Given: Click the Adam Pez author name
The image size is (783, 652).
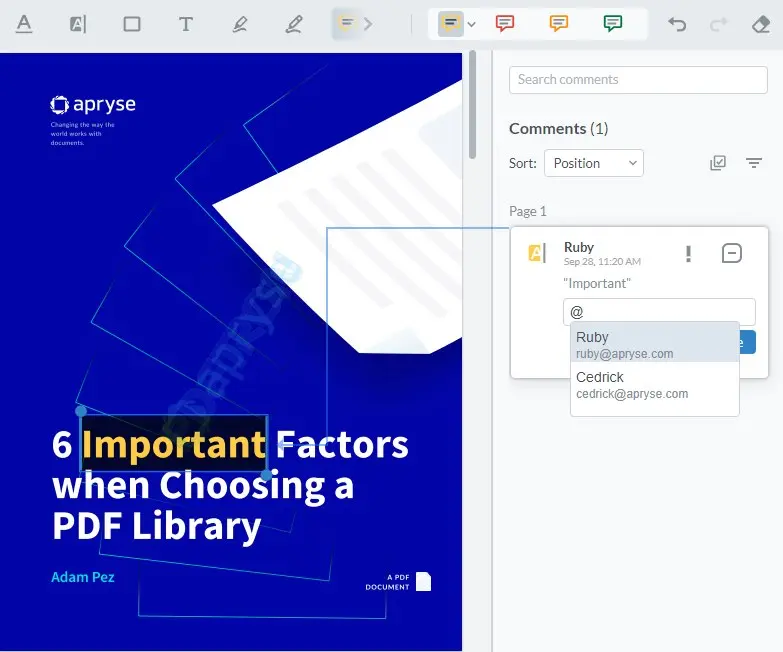Looking at the screenshot, I should 83,577.
